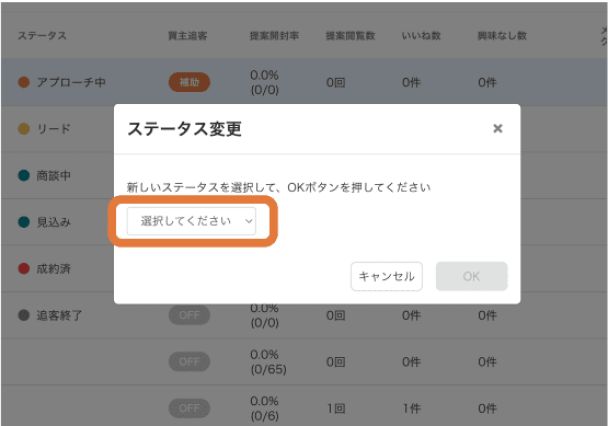
Task: Click the teal dot beside 見込み
Action: tap(24, 222)
